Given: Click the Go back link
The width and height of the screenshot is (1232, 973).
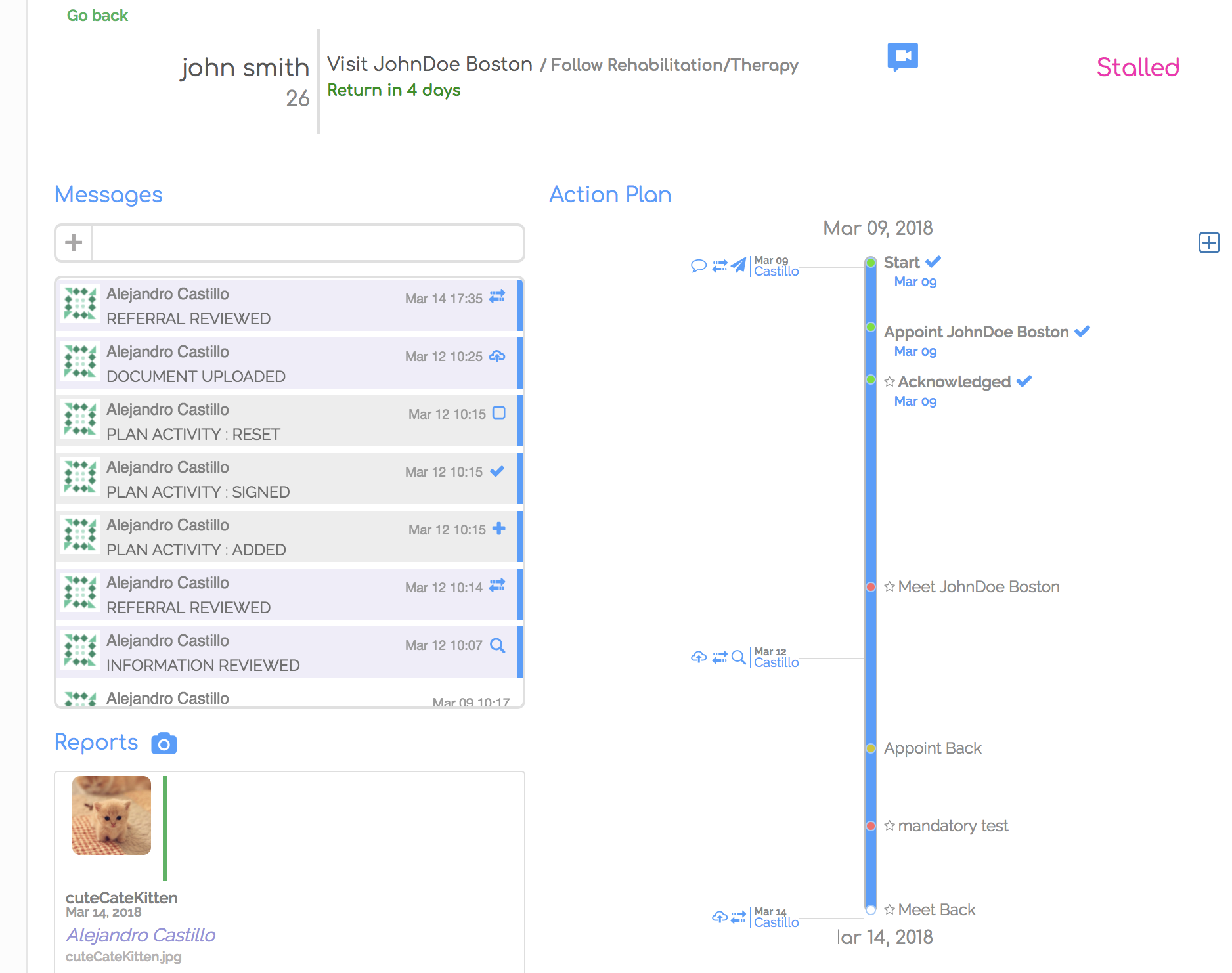Looking at the screenshot, I should 97,15.
